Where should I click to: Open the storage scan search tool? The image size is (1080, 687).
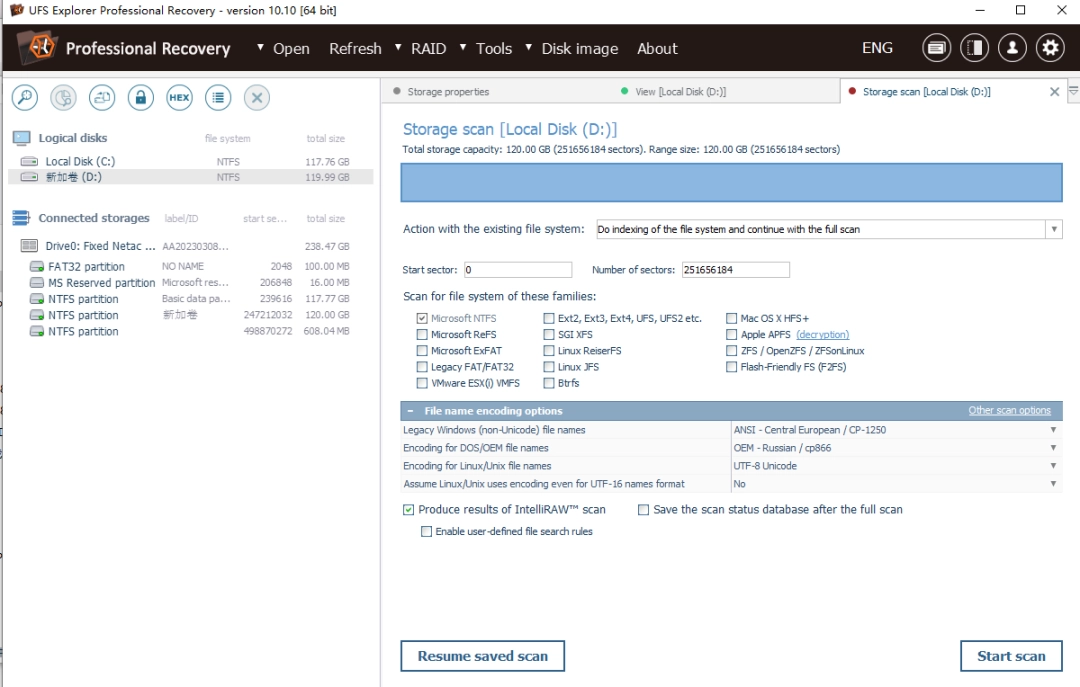pos(24,97)
